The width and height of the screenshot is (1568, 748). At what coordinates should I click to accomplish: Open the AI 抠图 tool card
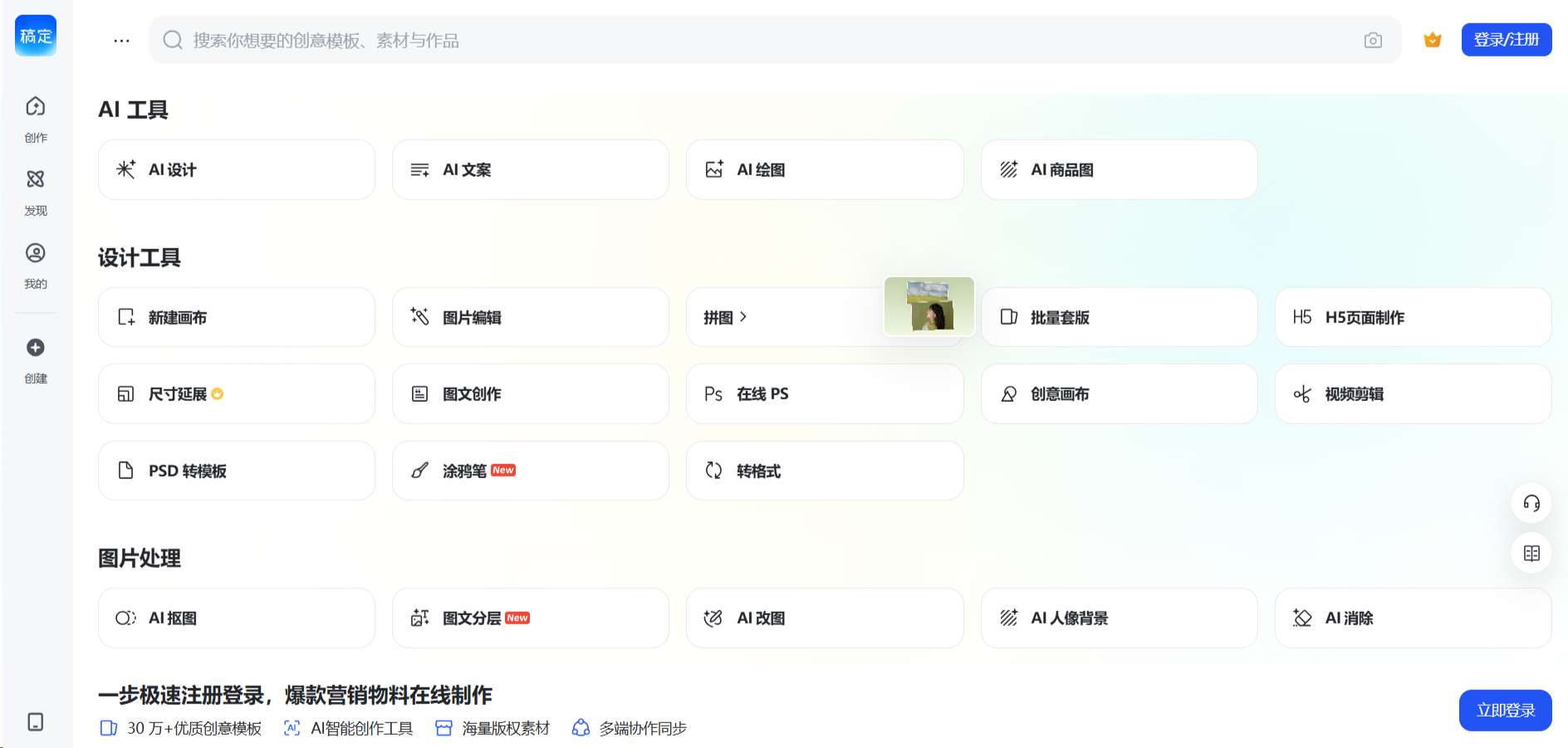tap(236, 618)
